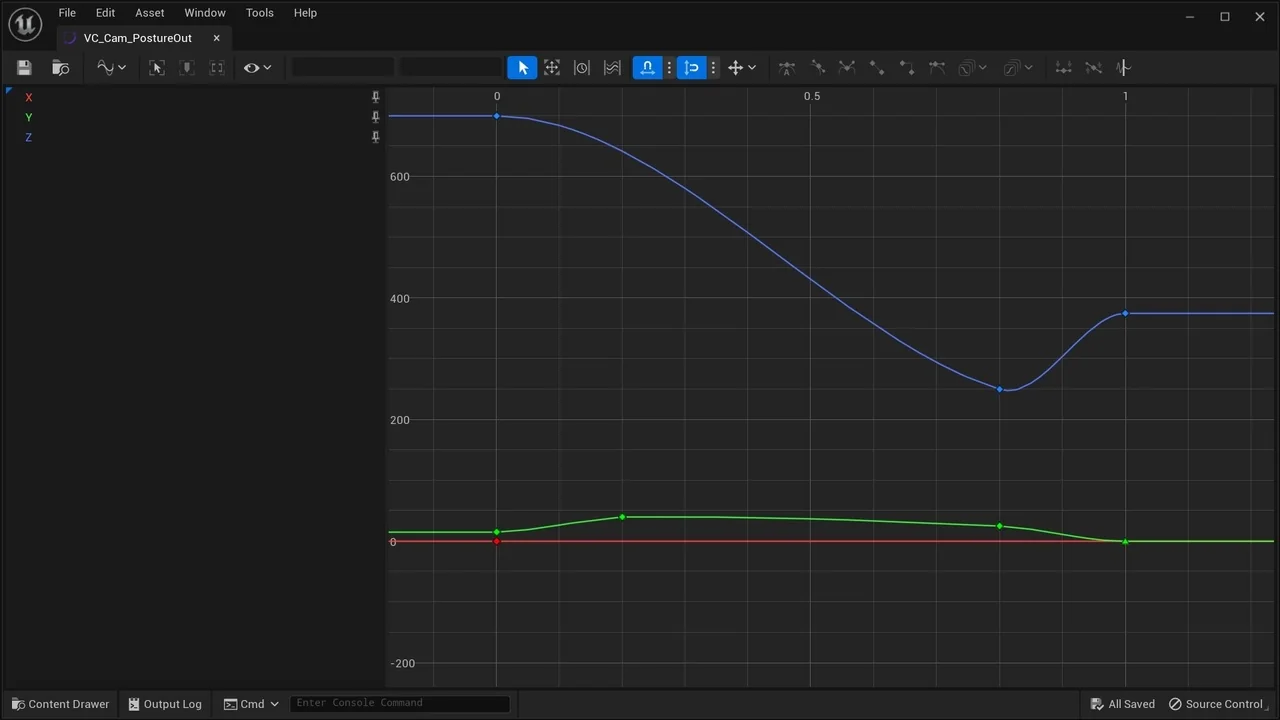Set key tangents to Cubic Auto
The image size is (1280, 720).
787,68
